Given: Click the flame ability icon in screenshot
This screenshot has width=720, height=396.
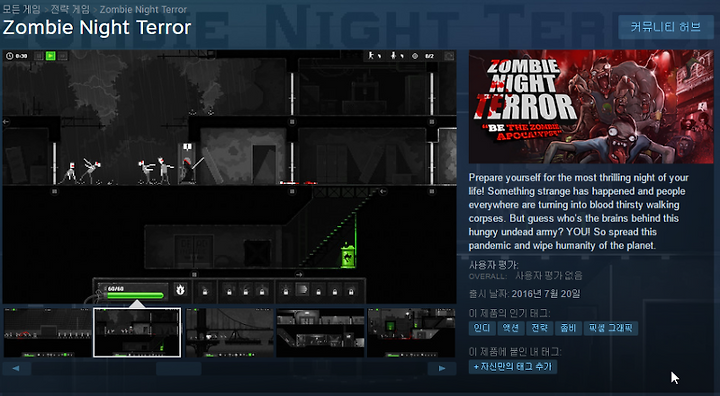Looking at the screenshot, I should pos(180,290).
